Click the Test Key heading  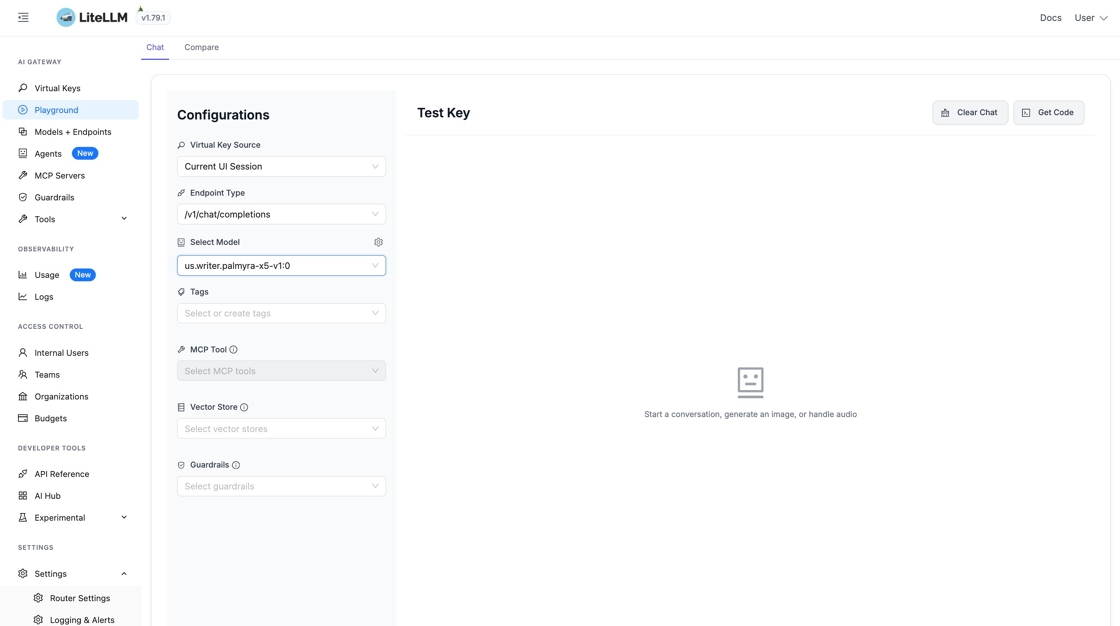click(444, 113)
